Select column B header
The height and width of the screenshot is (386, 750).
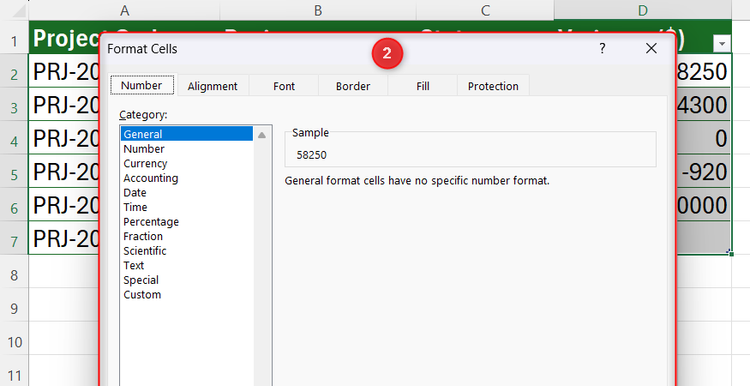[x=318, y=10]
